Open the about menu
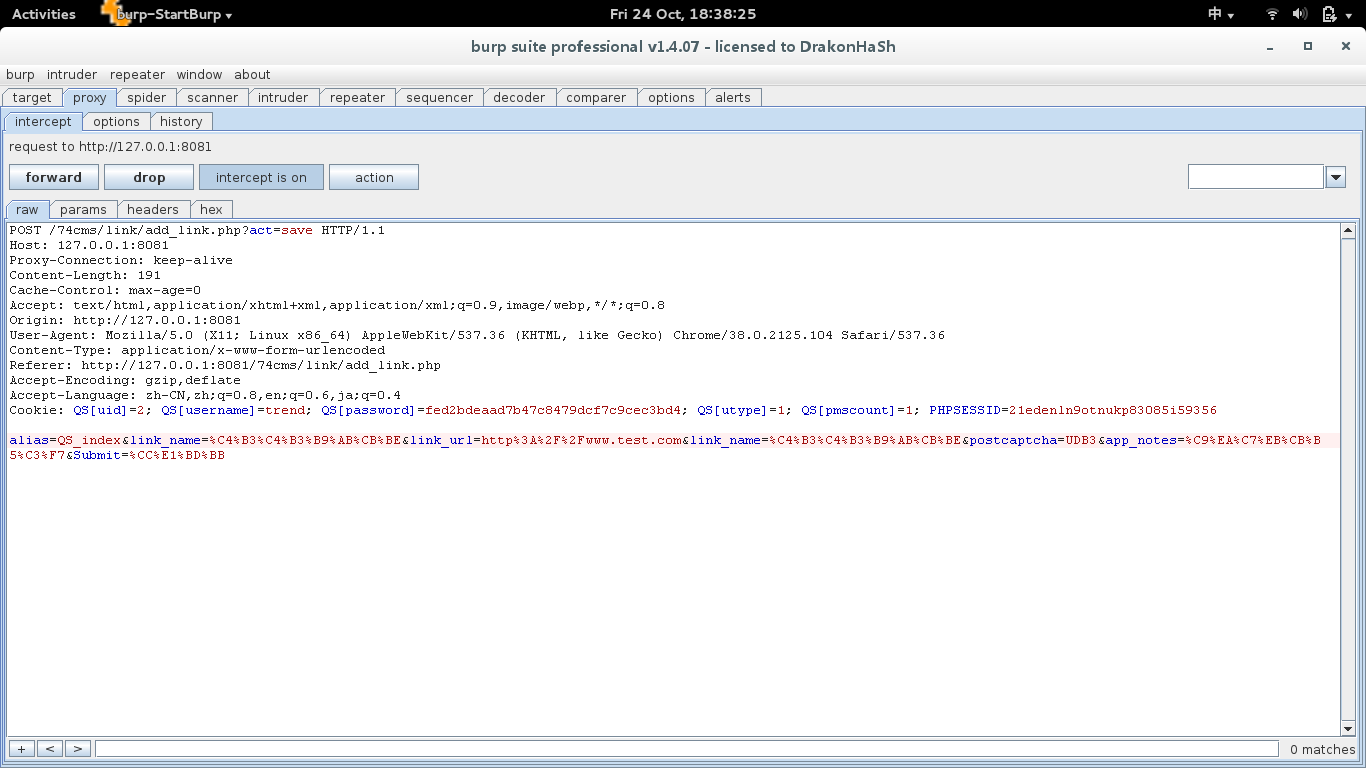 [252, 74]
